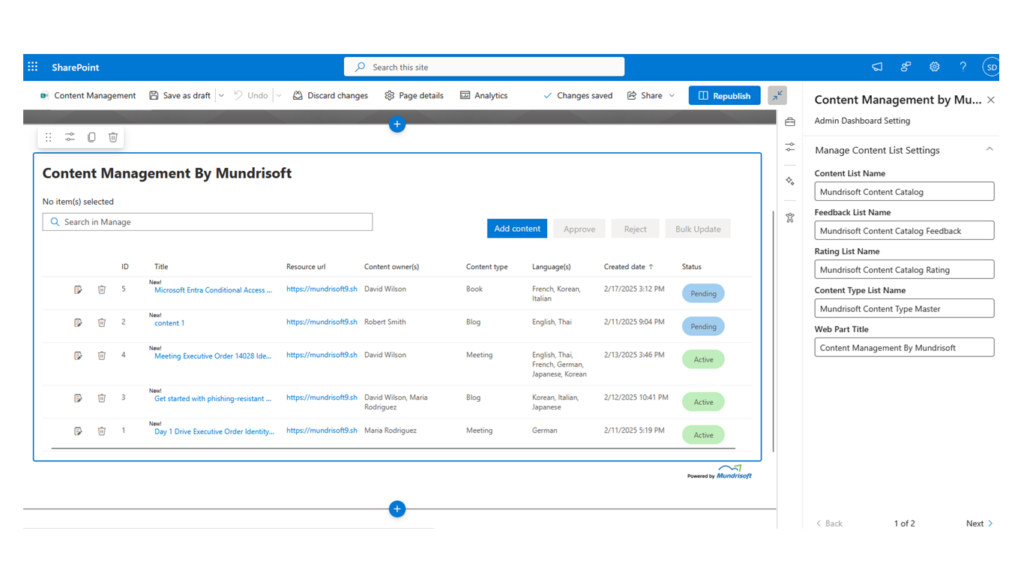Edit the Microsoft Entra Conditional Access row
Viewport: 1024px width, 576px height.
[78, 289]
